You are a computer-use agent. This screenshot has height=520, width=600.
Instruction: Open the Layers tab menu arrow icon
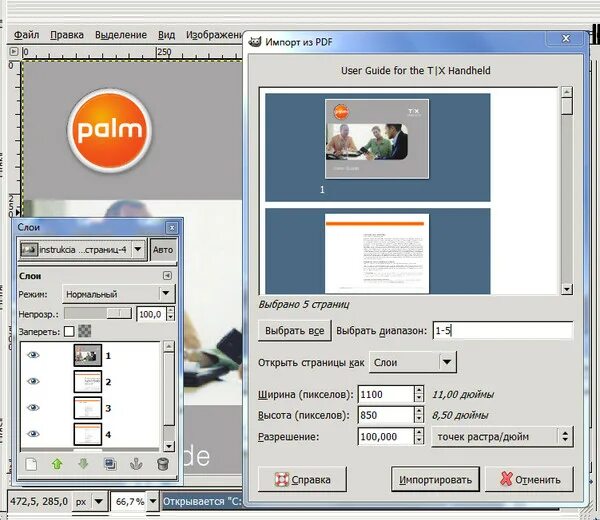pyautogui.click(x=167, y=275)
